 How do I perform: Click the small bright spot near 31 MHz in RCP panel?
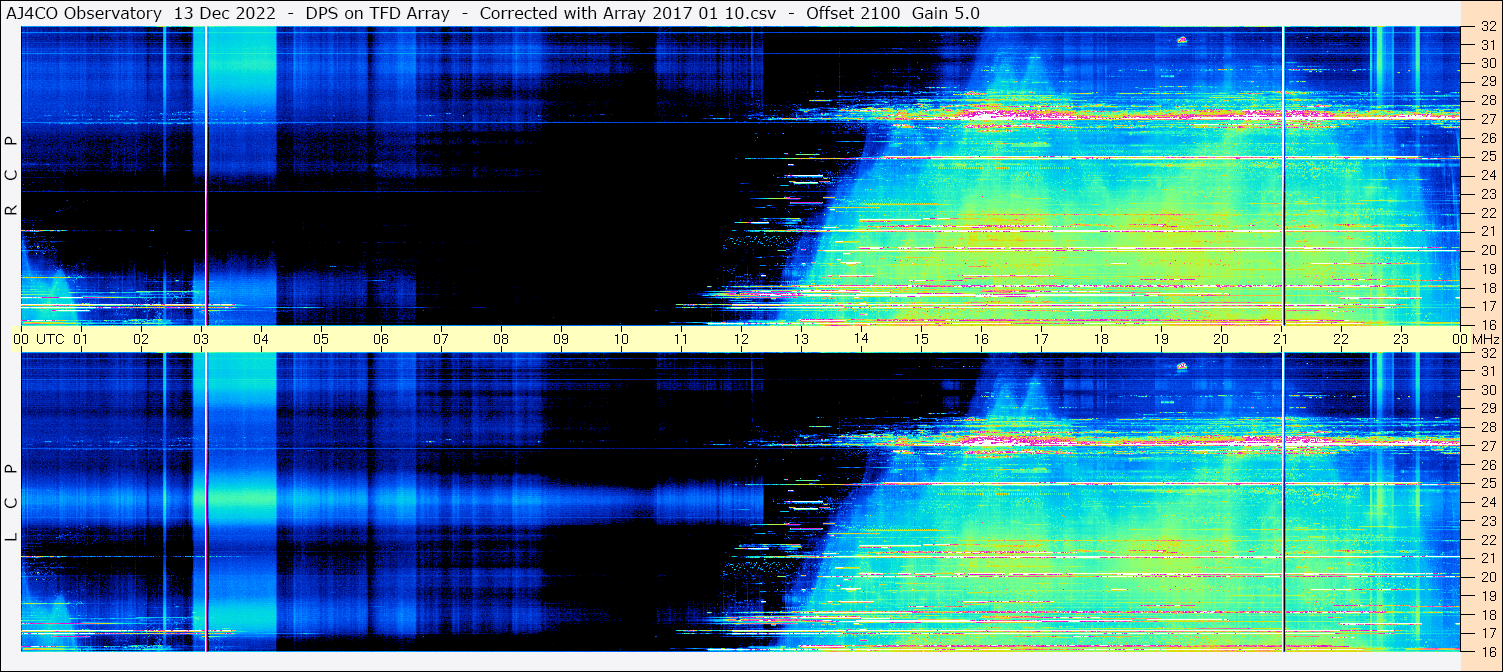(1181, 40)
